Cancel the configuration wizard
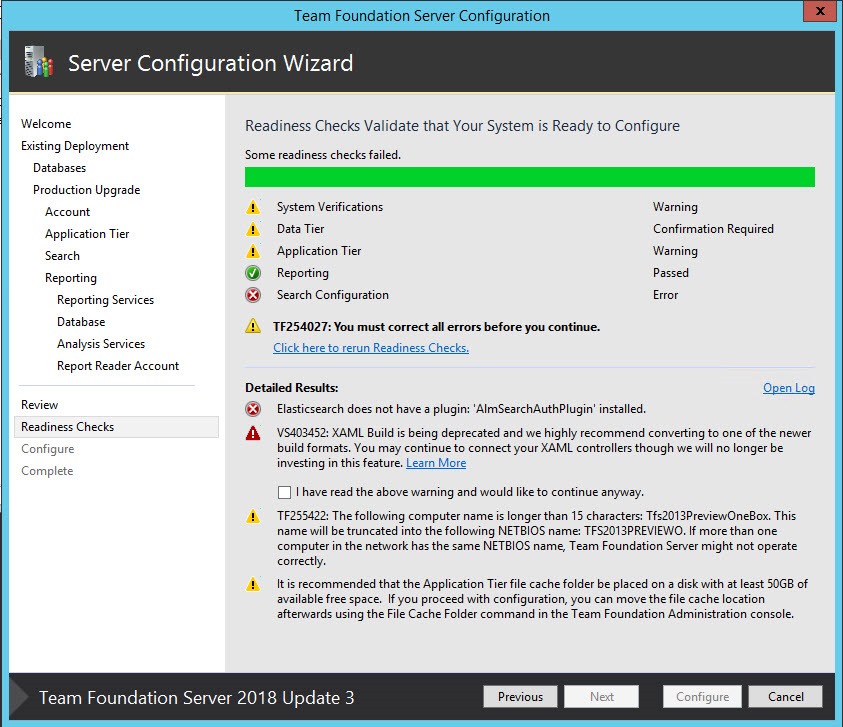 785,697
